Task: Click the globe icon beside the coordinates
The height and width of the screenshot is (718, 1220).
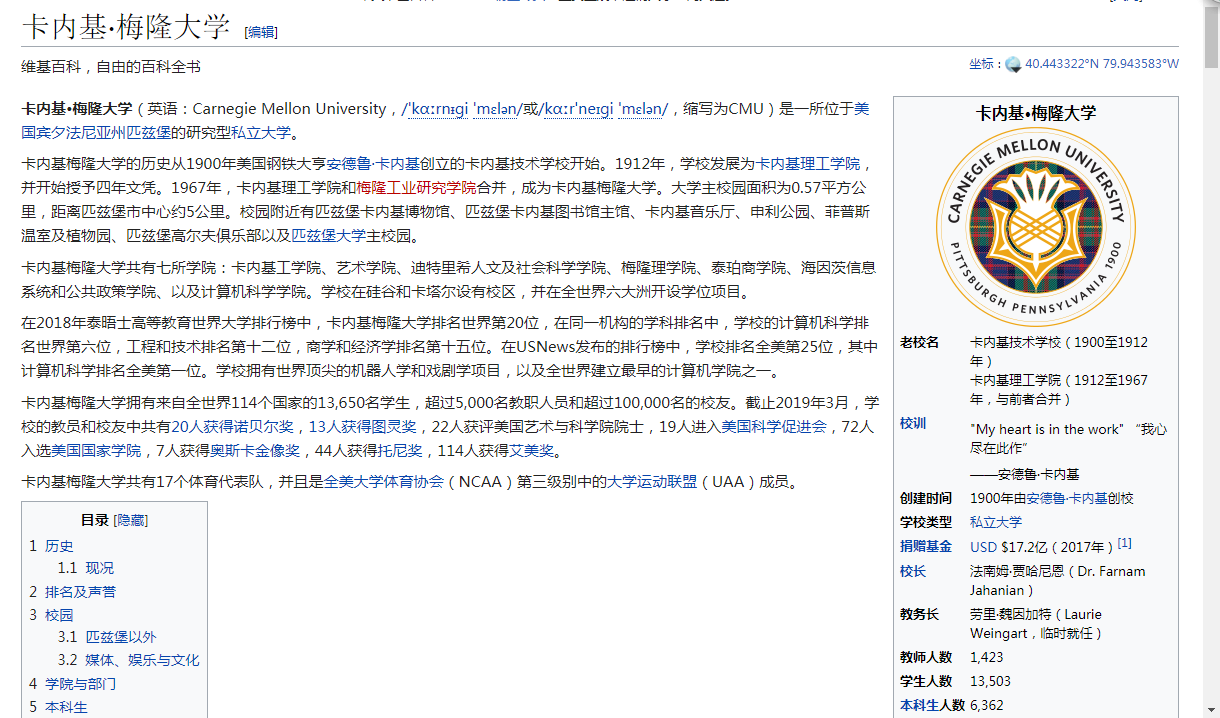Action: [x=1013, y=64]
